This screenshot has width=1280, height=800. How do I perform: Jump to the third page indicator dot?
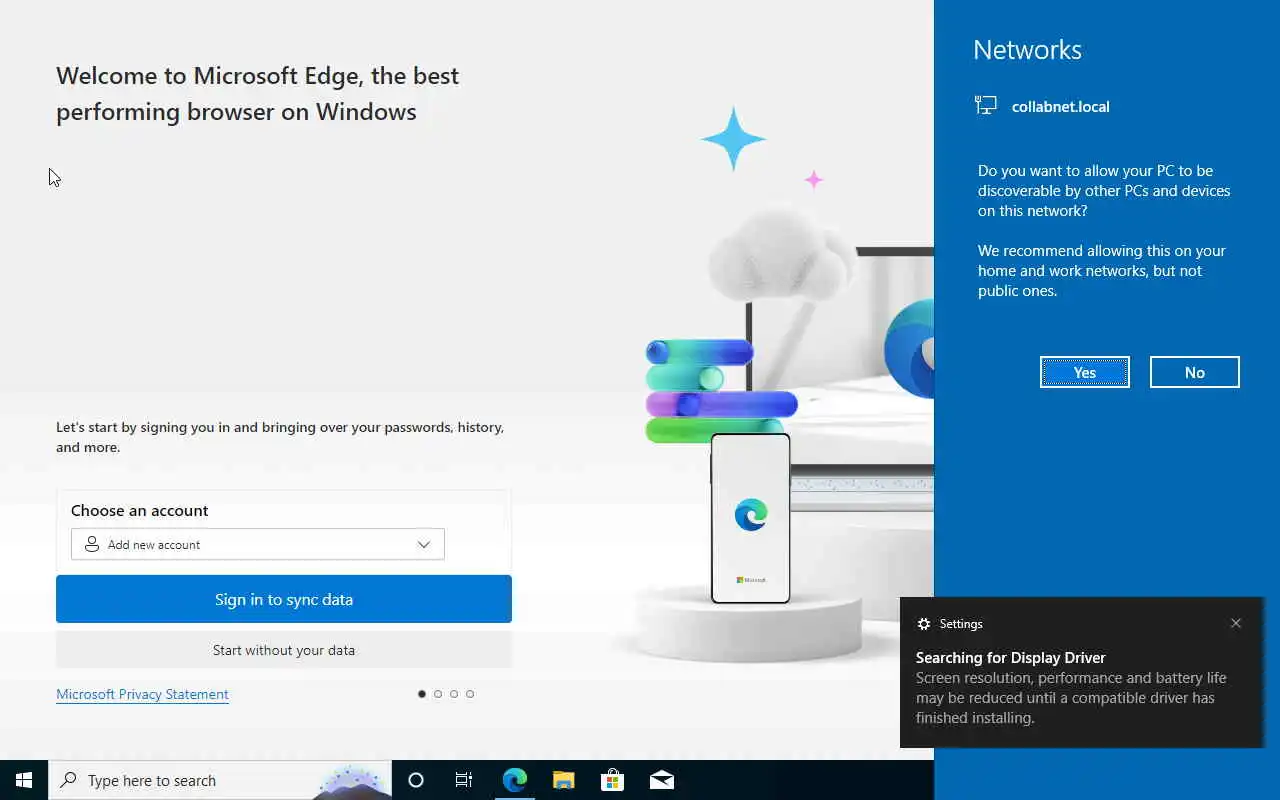coord(454,694)
